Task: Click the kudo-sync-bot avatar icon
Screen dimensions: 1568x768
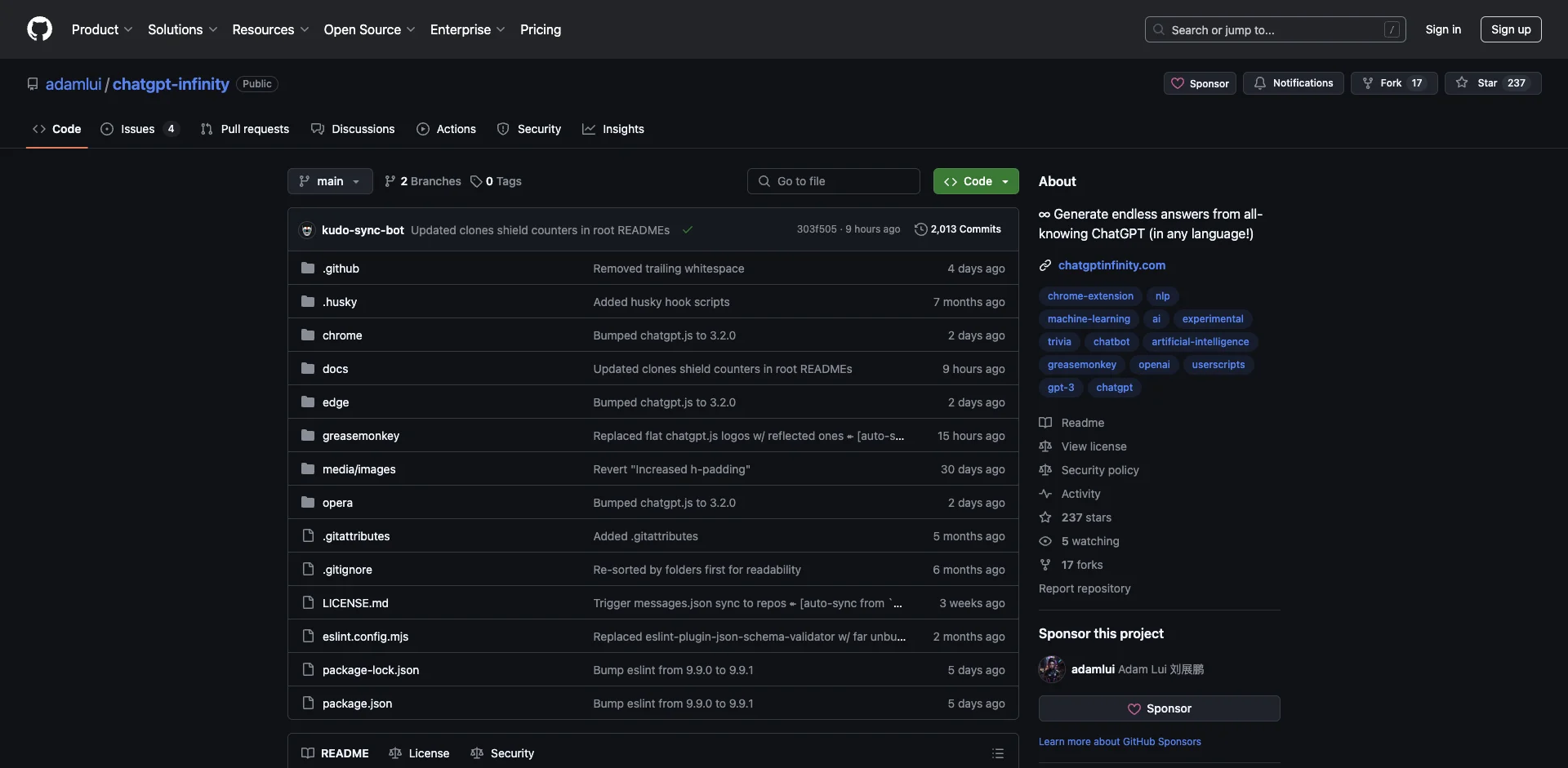Action: (307, 230)
